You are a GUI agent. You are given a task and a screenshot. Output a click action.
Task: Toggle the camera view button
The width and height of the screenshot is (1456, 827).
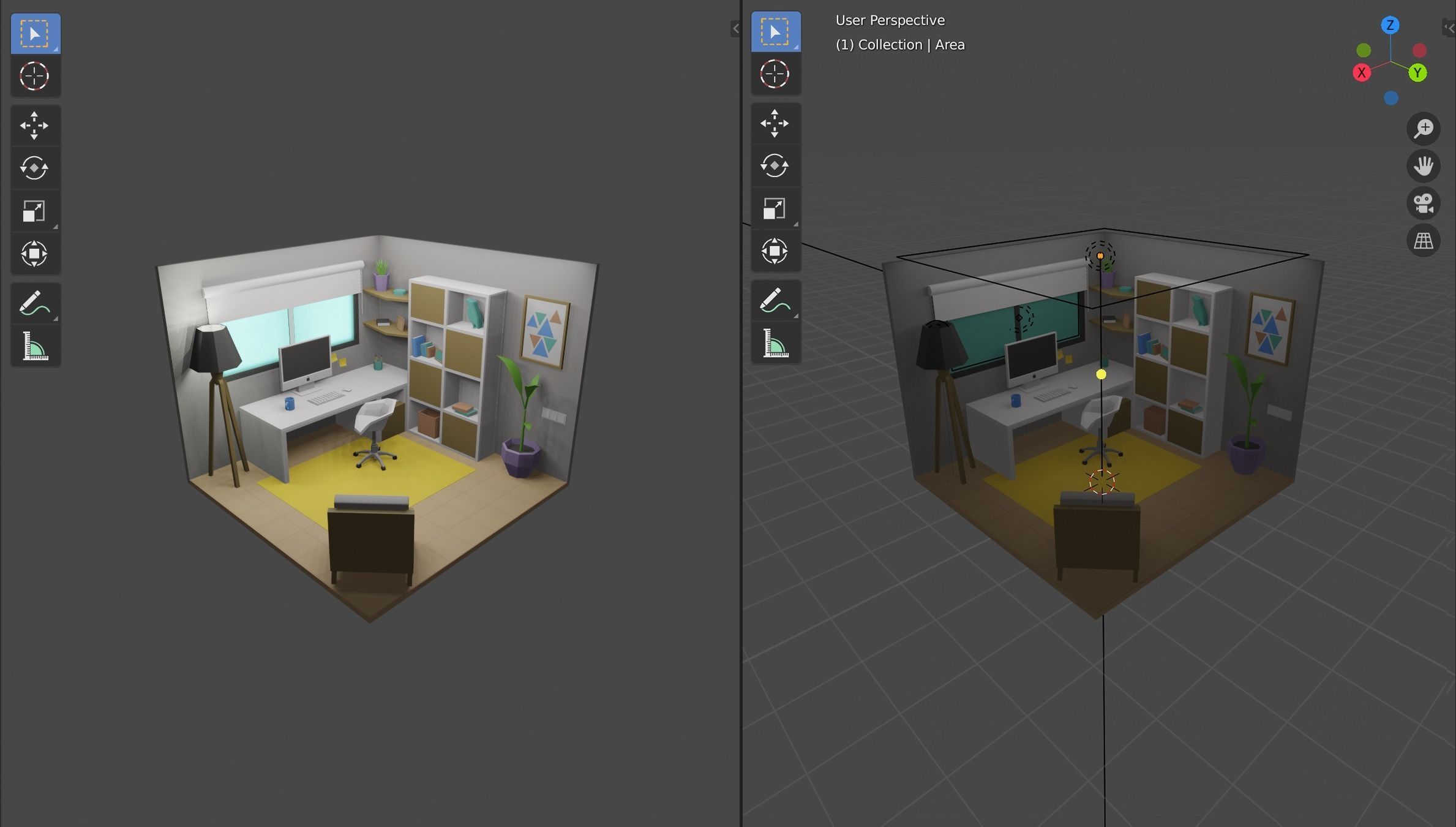[x=1424, y=203]
